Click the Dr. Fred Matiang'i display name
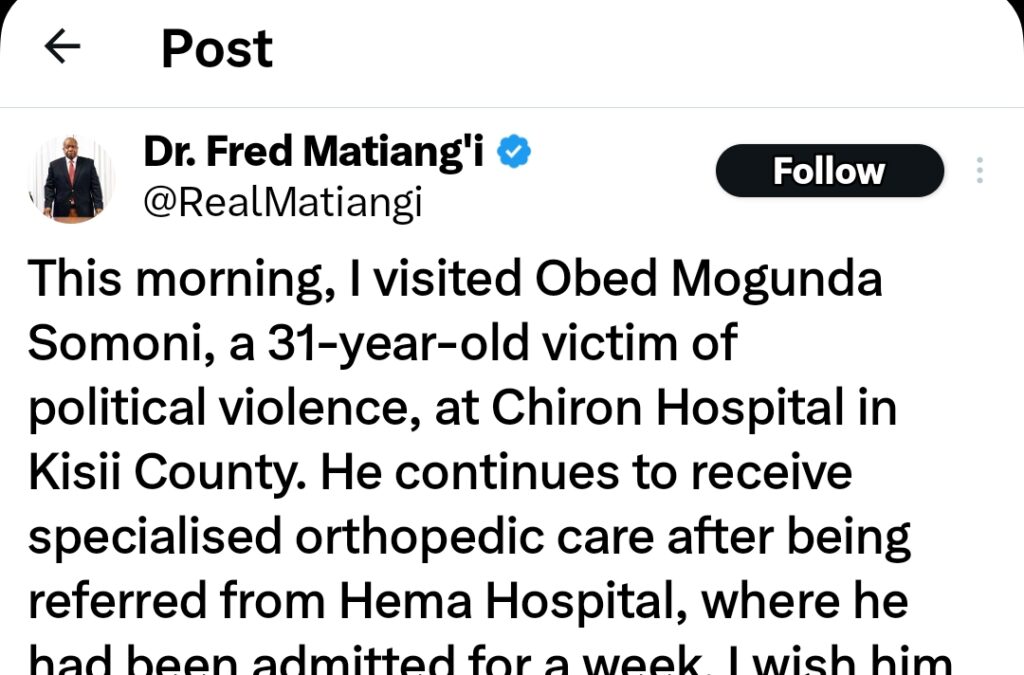This screenshot has width=1024, height=675. click(316, 152)
